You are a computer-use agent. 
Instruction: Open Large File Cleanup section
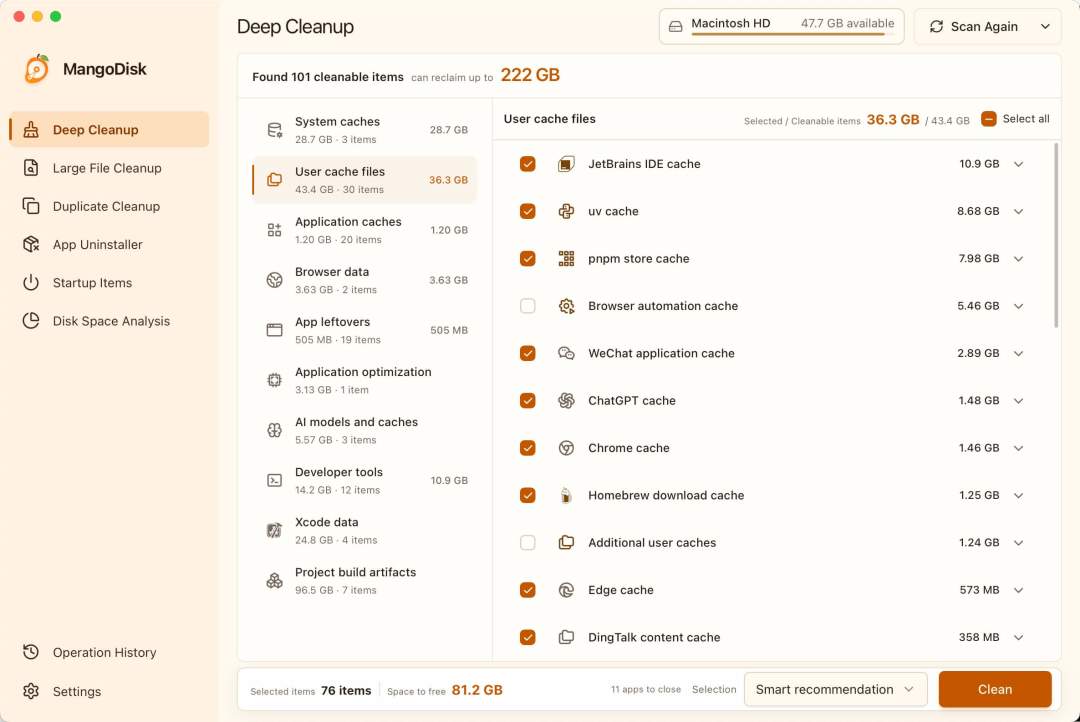point(110,168)
